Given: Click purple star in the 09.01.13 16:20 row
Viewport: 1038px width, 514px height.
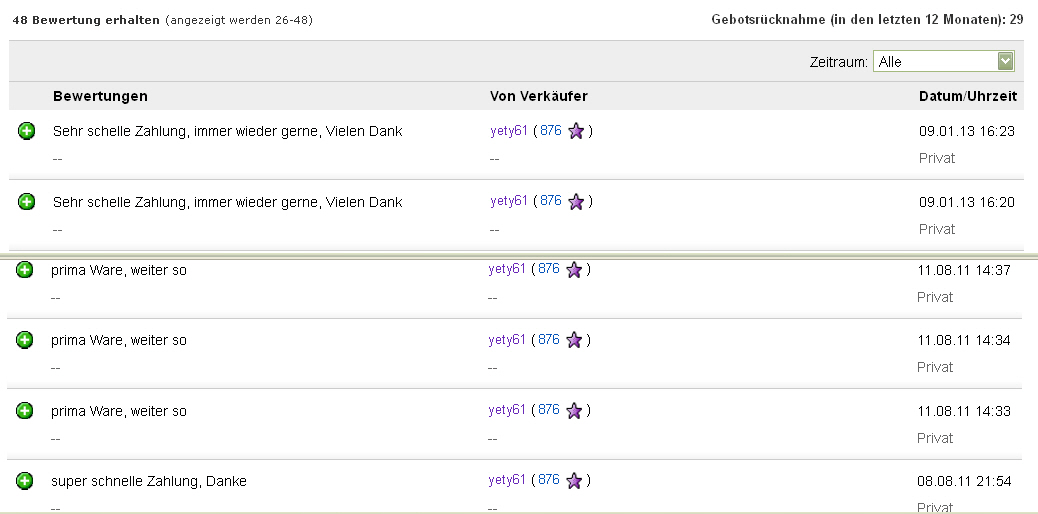Looking at the screenshot, I should coord(576,202).
